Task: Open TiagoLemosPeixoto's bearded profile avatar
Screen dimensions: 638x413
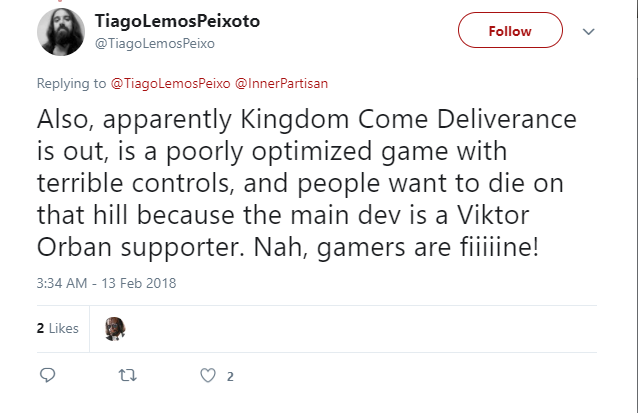Action: click(61, 32)
